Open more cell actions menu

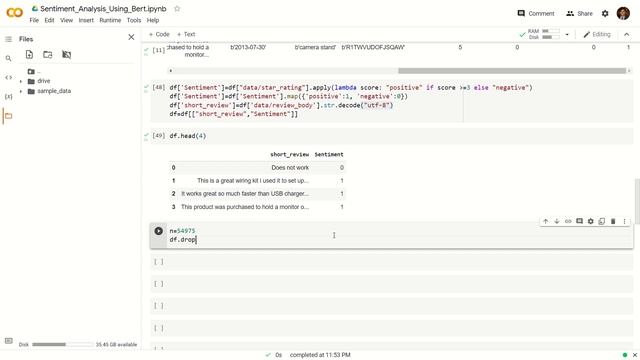click(x=624, y=221)
